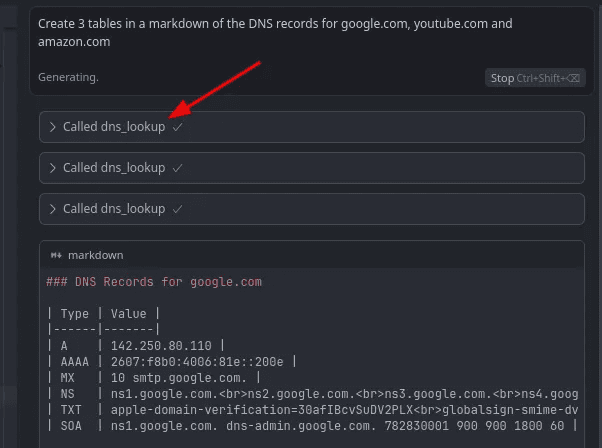
Task: Open the third Called dns_lookup entry label
Action: coord(113,209)
